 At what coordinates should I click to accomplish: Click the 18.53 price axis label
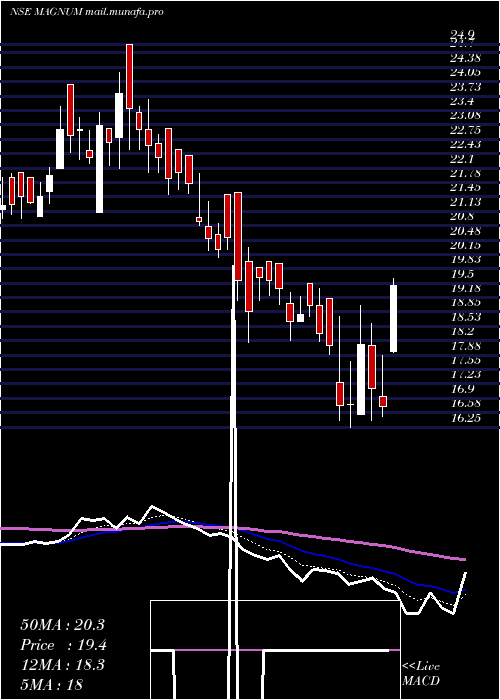click(465, 317)
